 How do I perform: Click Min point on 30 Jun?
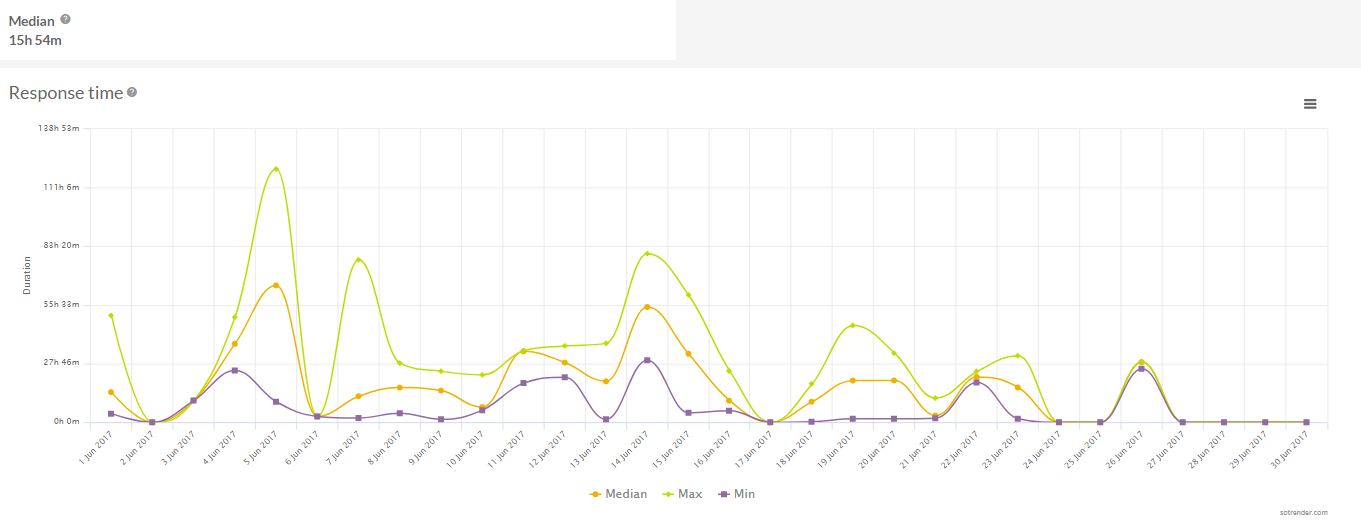[1306, 422]
